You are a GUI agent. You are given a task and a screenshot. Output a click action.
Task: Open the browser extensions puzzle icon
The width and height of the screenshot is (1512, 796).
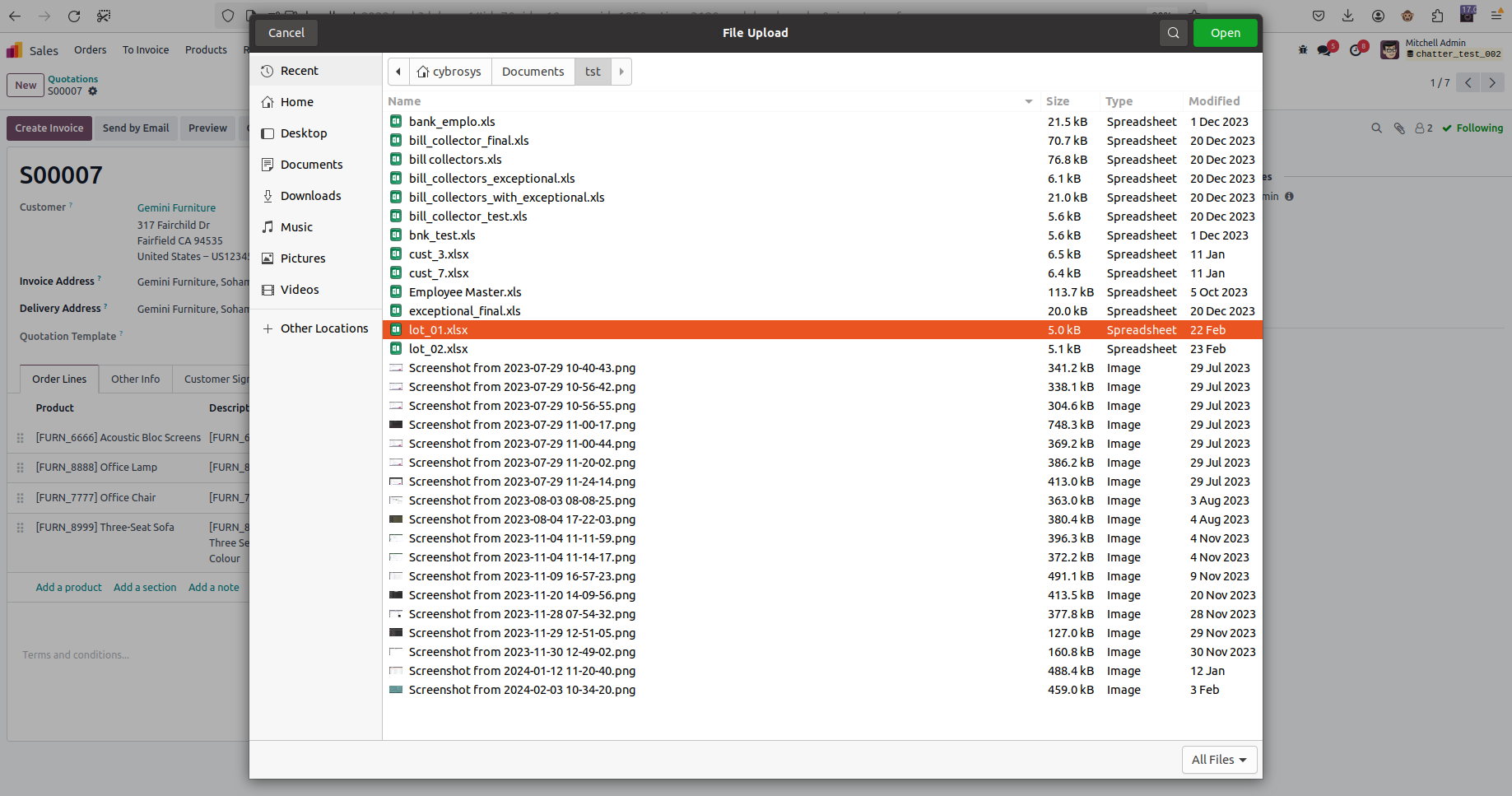1437,16
